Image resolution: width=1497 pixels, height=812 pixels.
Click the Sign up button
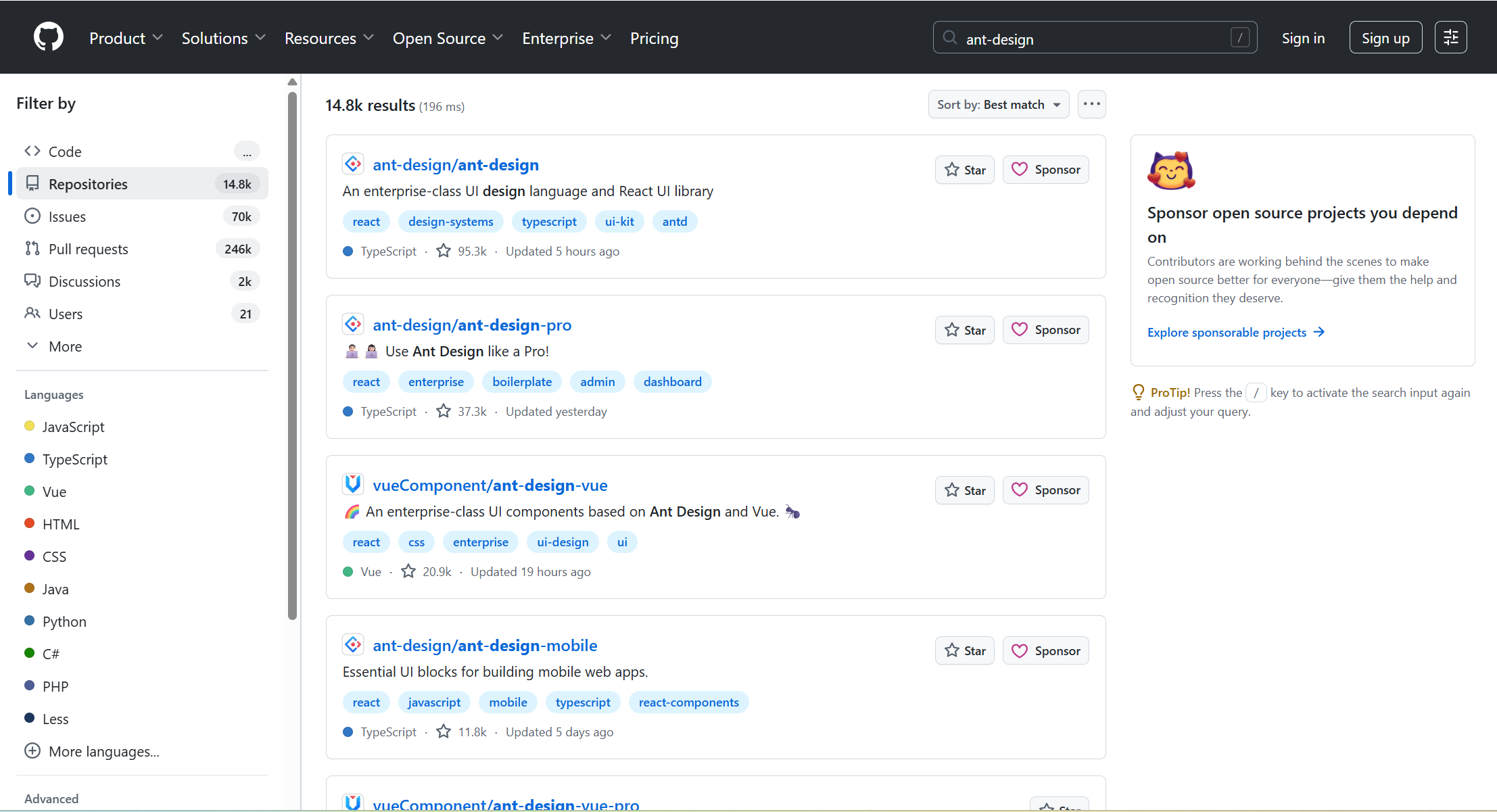(1385, 38)
